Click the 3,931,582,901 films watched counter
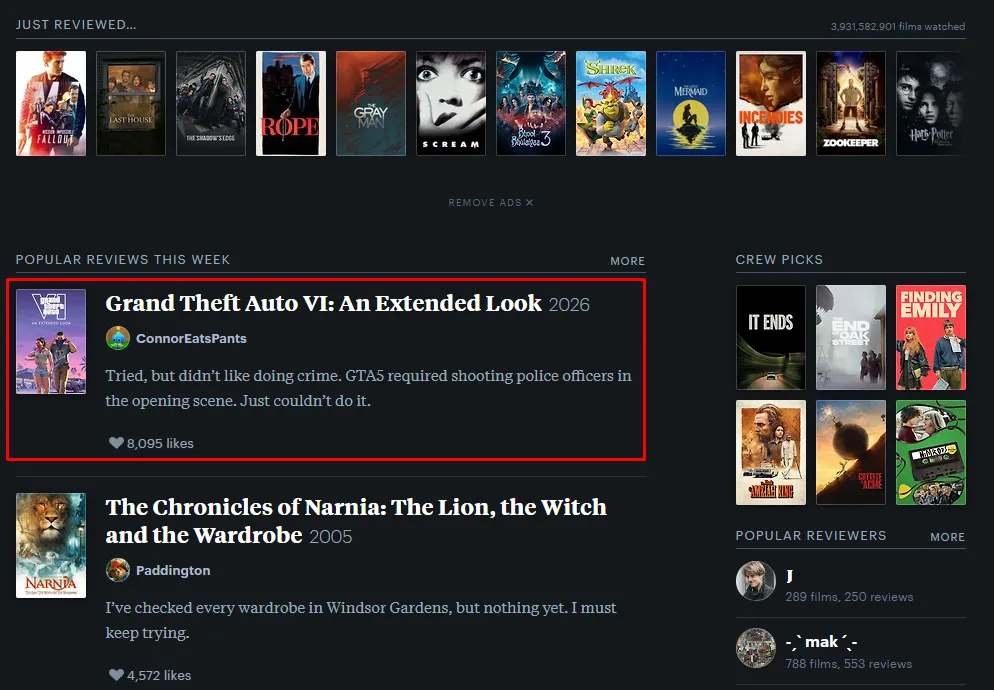 pyautogui.click(x=898, y=27)
